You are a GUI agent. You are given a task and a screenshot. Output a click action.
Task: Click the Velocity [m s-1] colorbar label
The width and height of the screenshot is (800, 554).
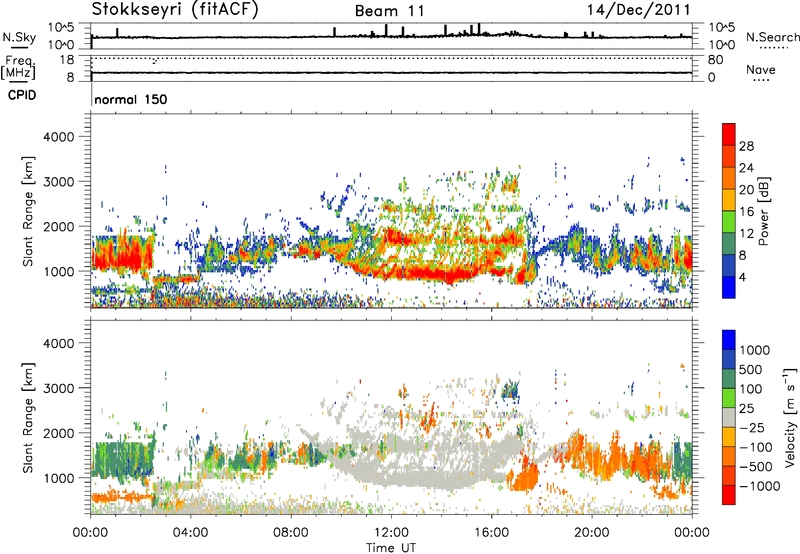(x=790, y=417)
